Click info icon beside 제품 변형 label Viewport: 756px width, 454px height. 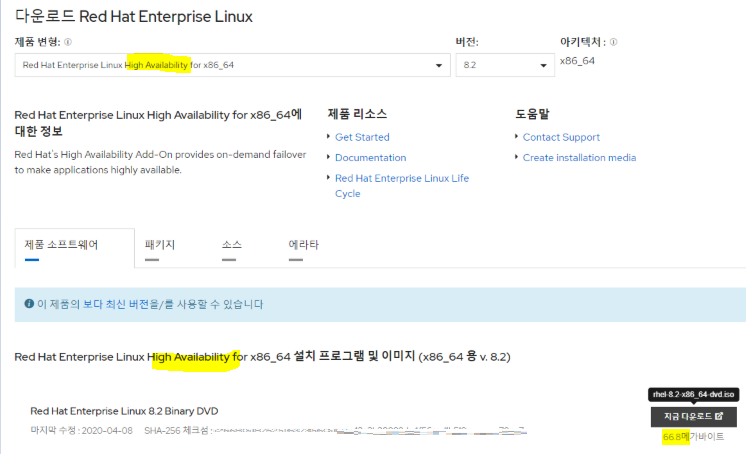68,42
